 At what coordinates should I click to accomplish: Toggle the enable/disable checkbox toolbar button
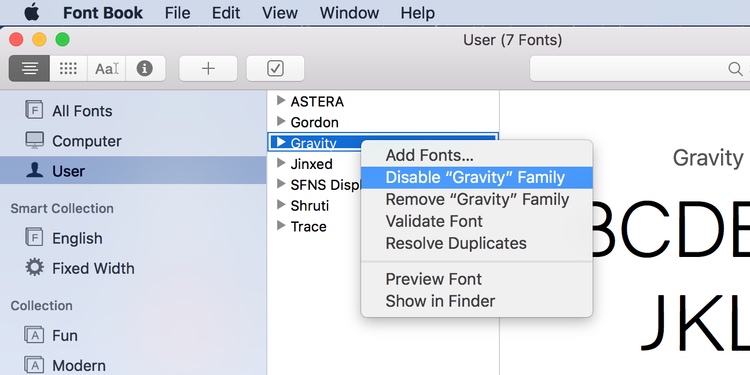tap(275, 69)
